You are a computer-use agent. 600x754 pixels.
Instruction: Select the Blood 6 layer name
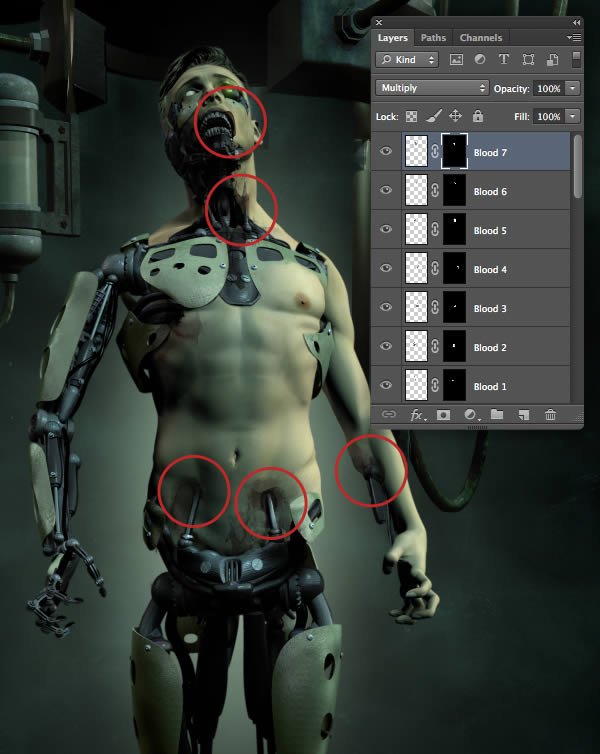coord(490,191)
